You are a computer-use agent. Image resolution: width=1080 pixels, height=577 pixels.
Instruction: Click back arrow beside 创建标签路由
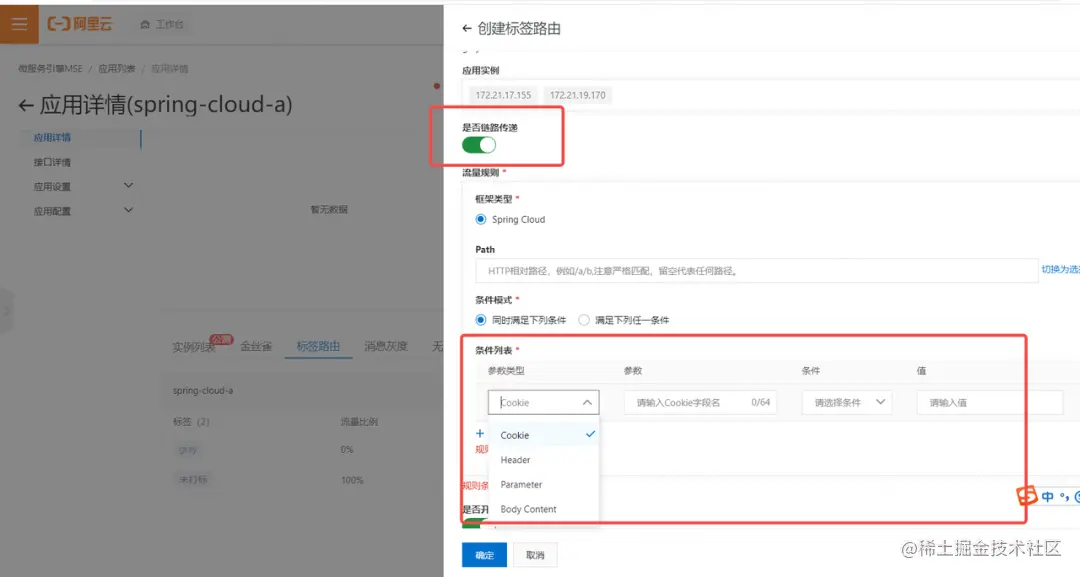point(467,28)
